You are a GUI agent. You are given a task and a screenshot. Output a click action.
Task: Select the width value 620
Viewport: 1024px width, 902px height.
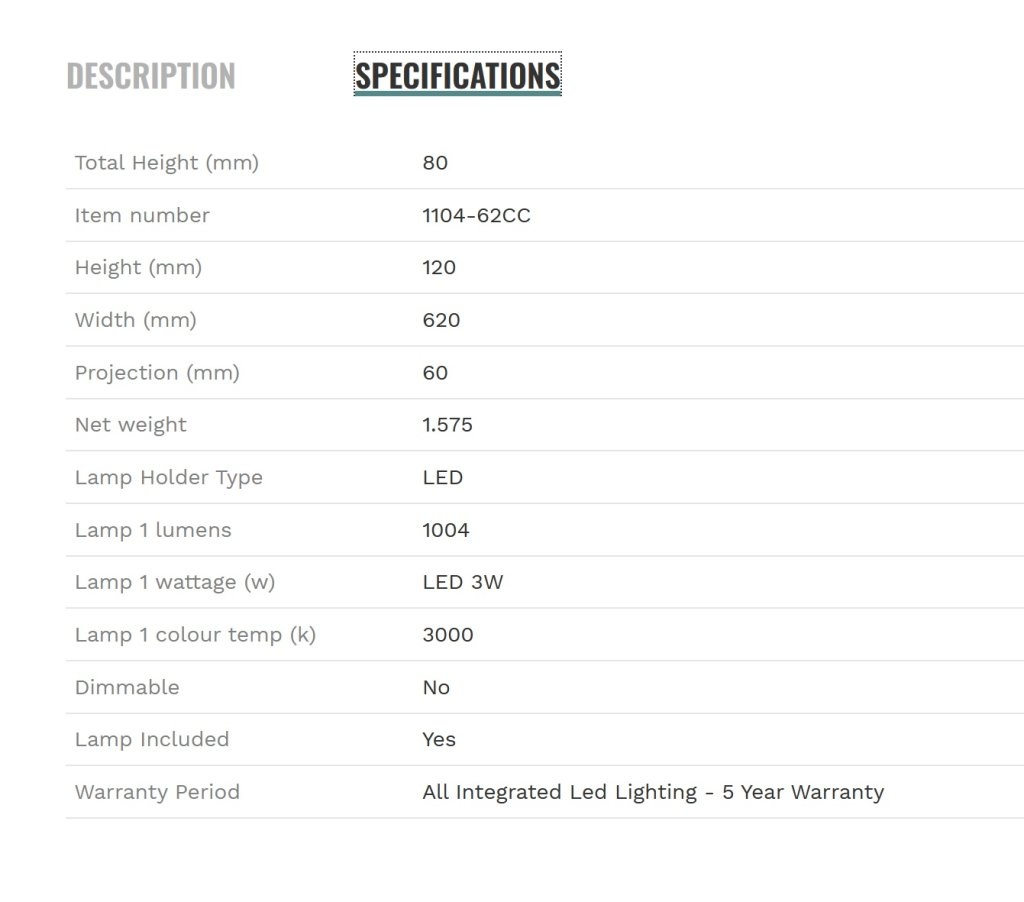click(x=441, y=320)
